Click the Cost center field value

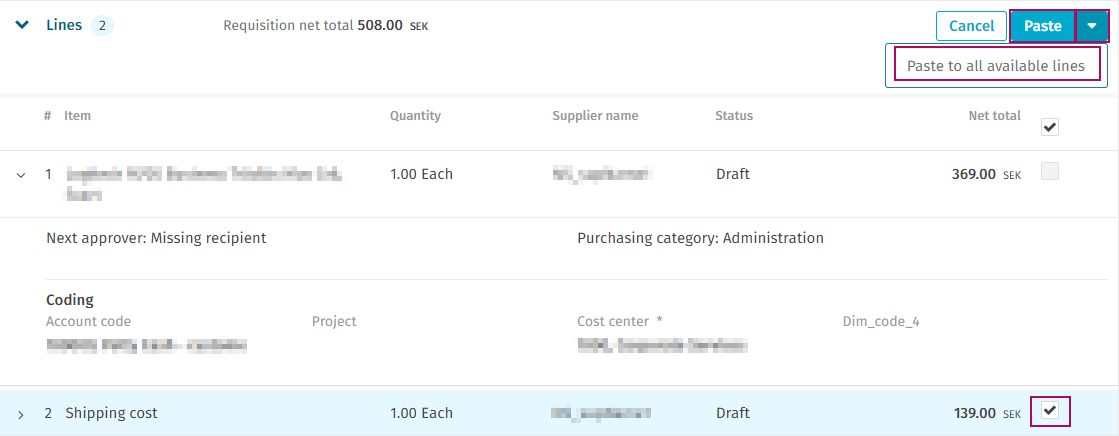(x=662, y=345)
